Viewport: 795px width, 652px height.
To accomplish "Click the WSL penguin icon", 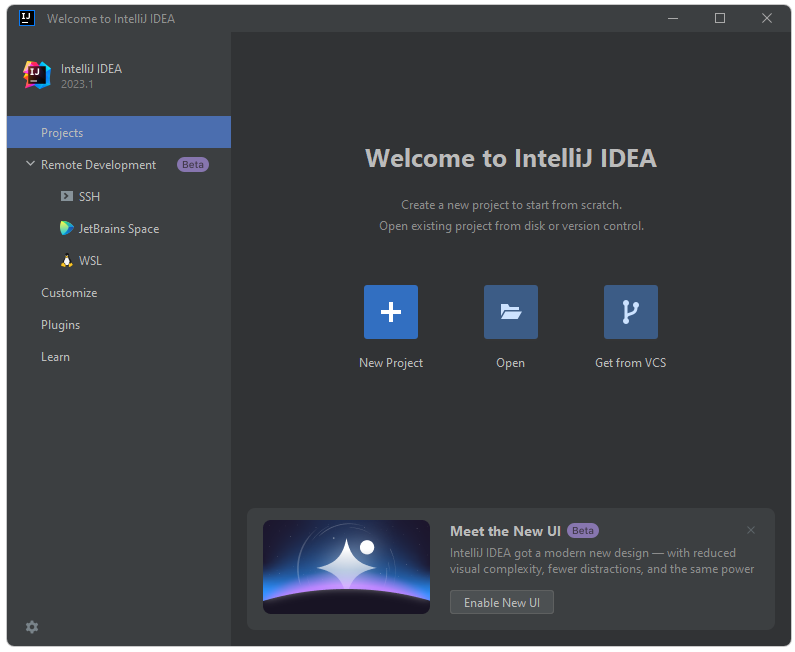I will click(x=67, y=261).
